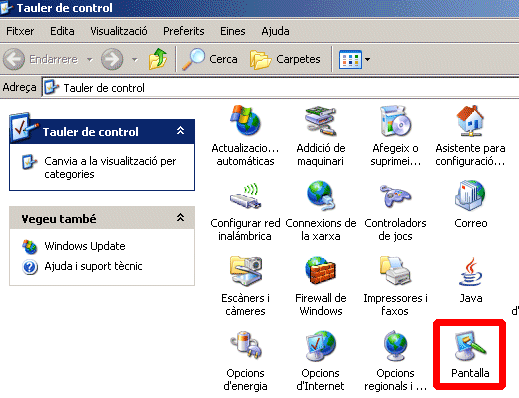The width and height of the screenshot is (519, 398).
Task: Click the forward arrow button
Action: [x=112, y=59]
